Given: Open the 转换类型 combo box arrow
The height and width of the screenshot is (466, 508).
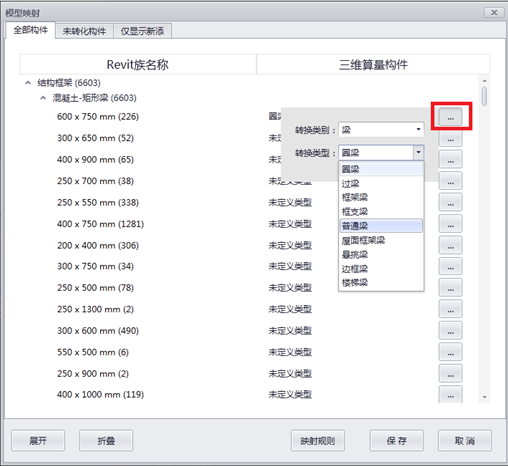Looking at the screenshot, I should point(418,153).
